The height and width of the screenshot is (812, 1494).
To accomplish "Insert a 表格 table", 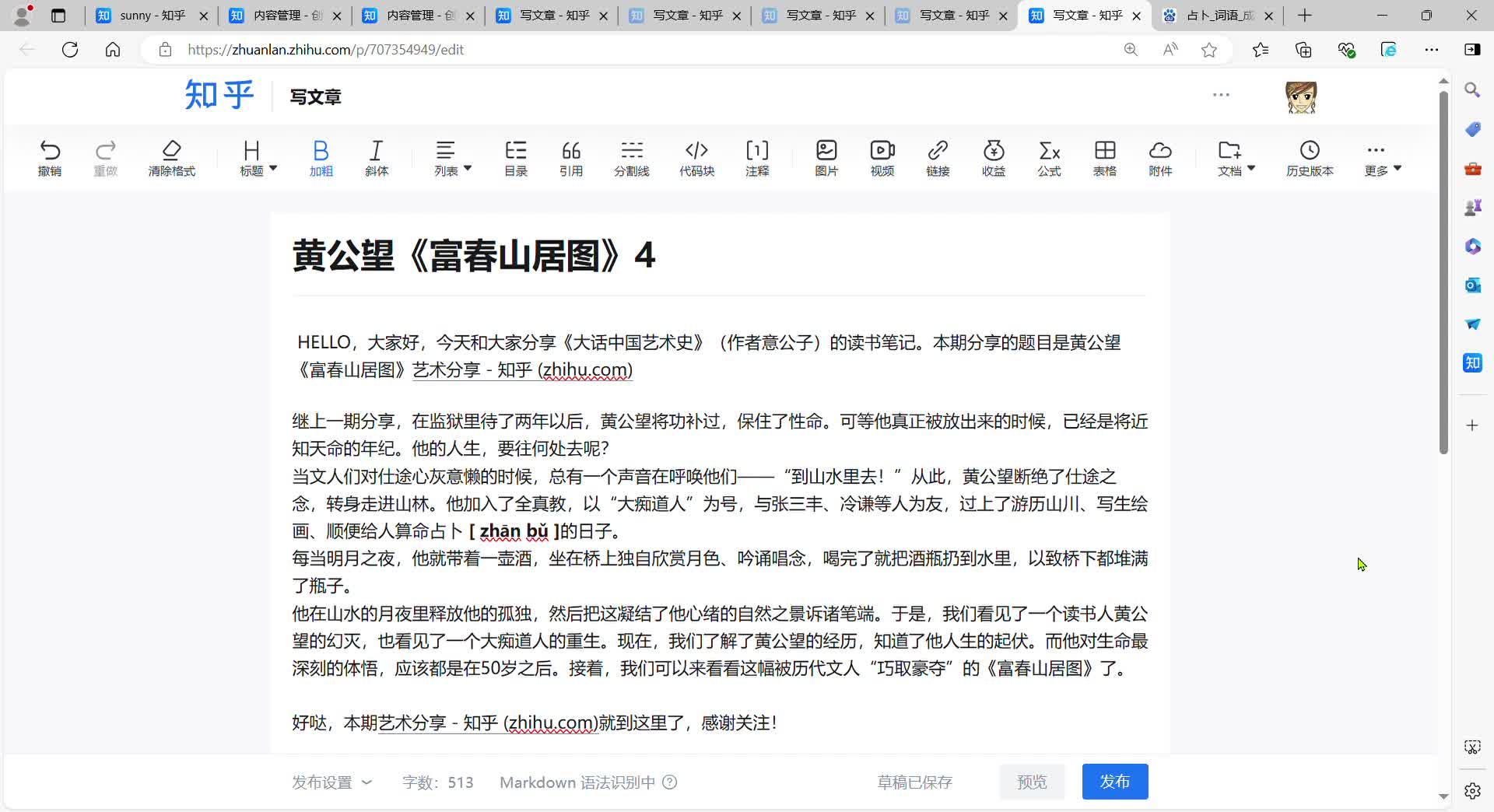I will (1105, 158).
